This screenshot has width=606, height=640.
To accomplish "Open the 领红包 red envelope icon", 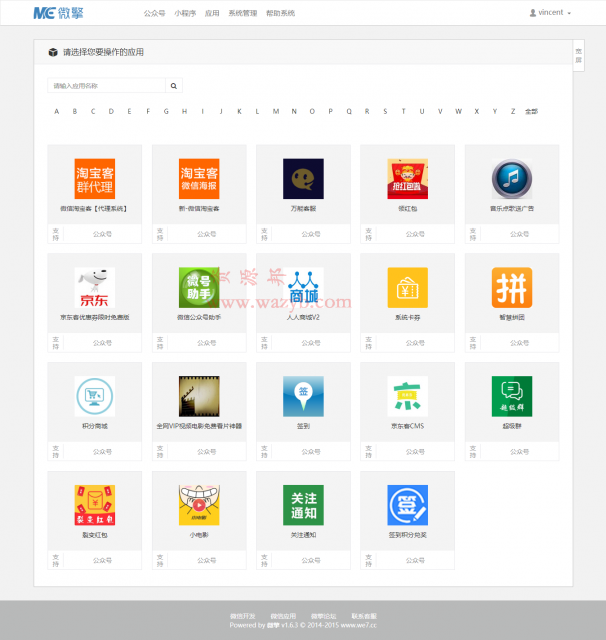I will tap(408, 179).
